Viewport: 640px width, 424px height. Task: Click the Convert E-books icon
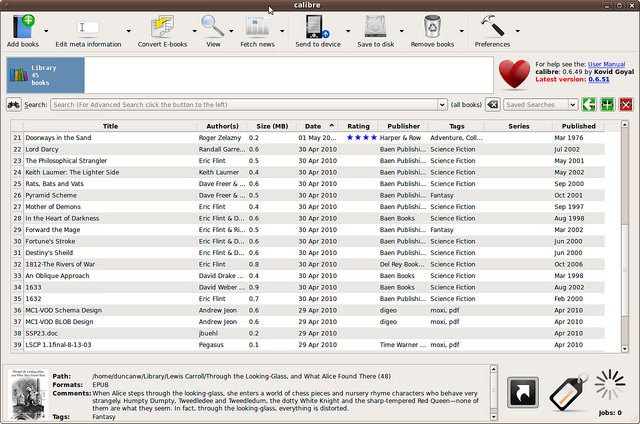162,27
